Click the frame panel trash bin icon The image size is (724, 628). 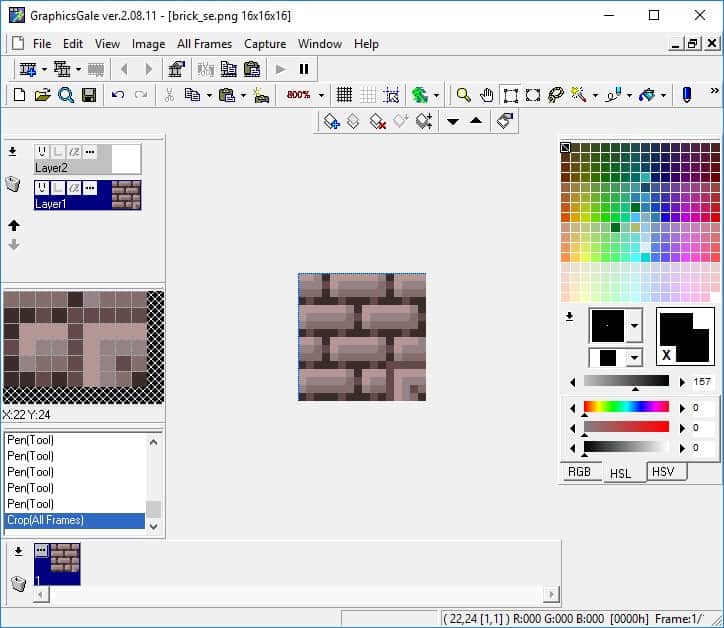(x=18, y=584)
